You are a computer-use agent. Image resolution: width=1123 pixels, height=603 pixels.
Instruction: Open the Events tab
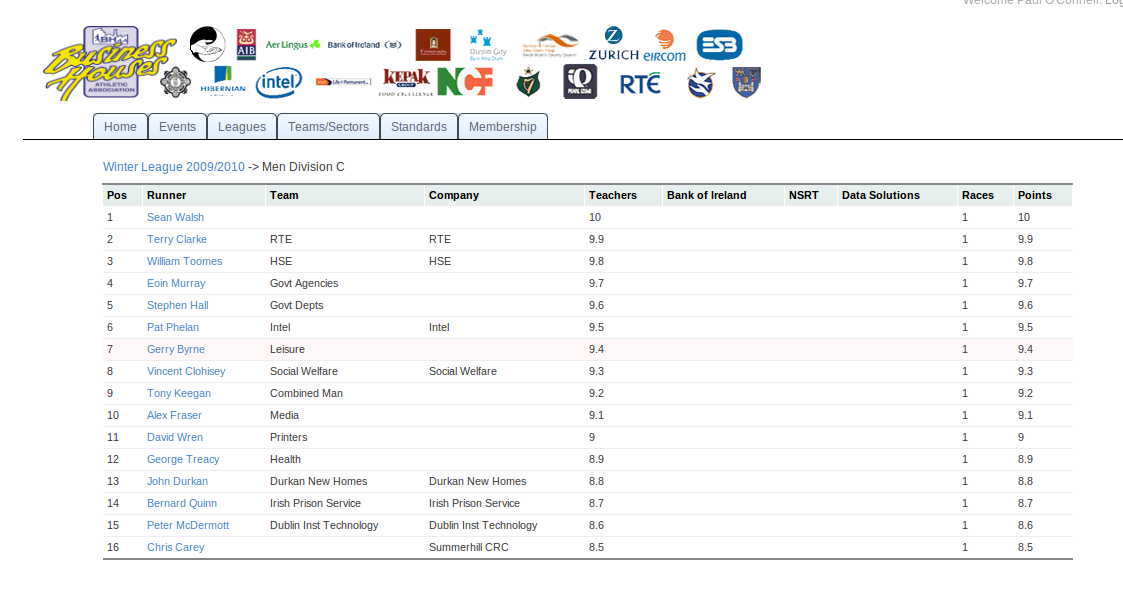178,127
